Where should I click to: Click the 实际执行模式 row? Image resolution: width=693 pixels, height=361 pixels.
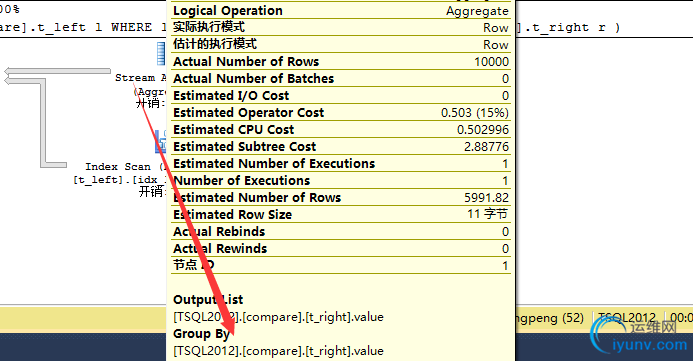point(341,27)
